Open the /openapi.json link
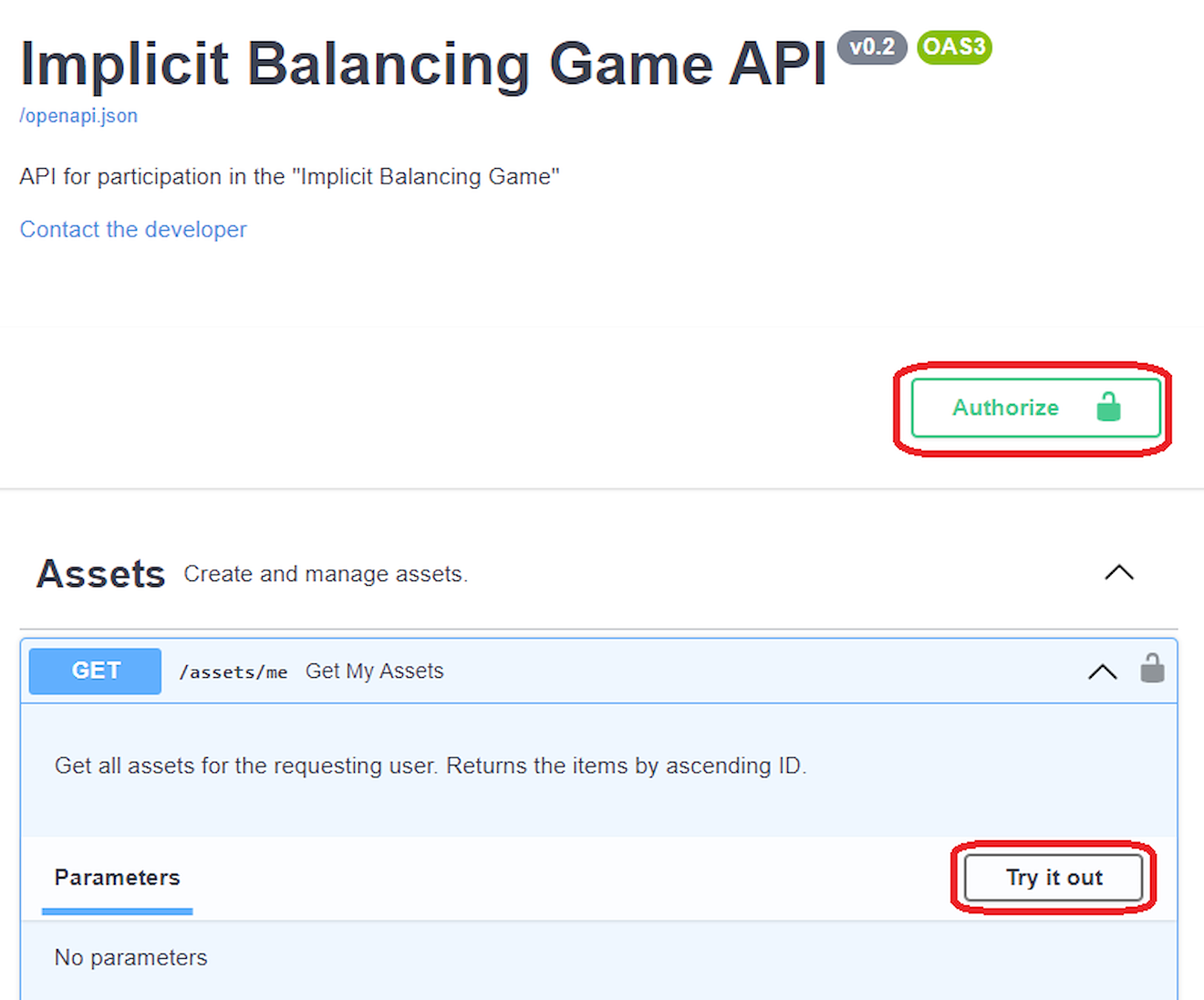The width and height of the screenshot is (1204, 1000). pyautogui.click(x=78, y=116)
